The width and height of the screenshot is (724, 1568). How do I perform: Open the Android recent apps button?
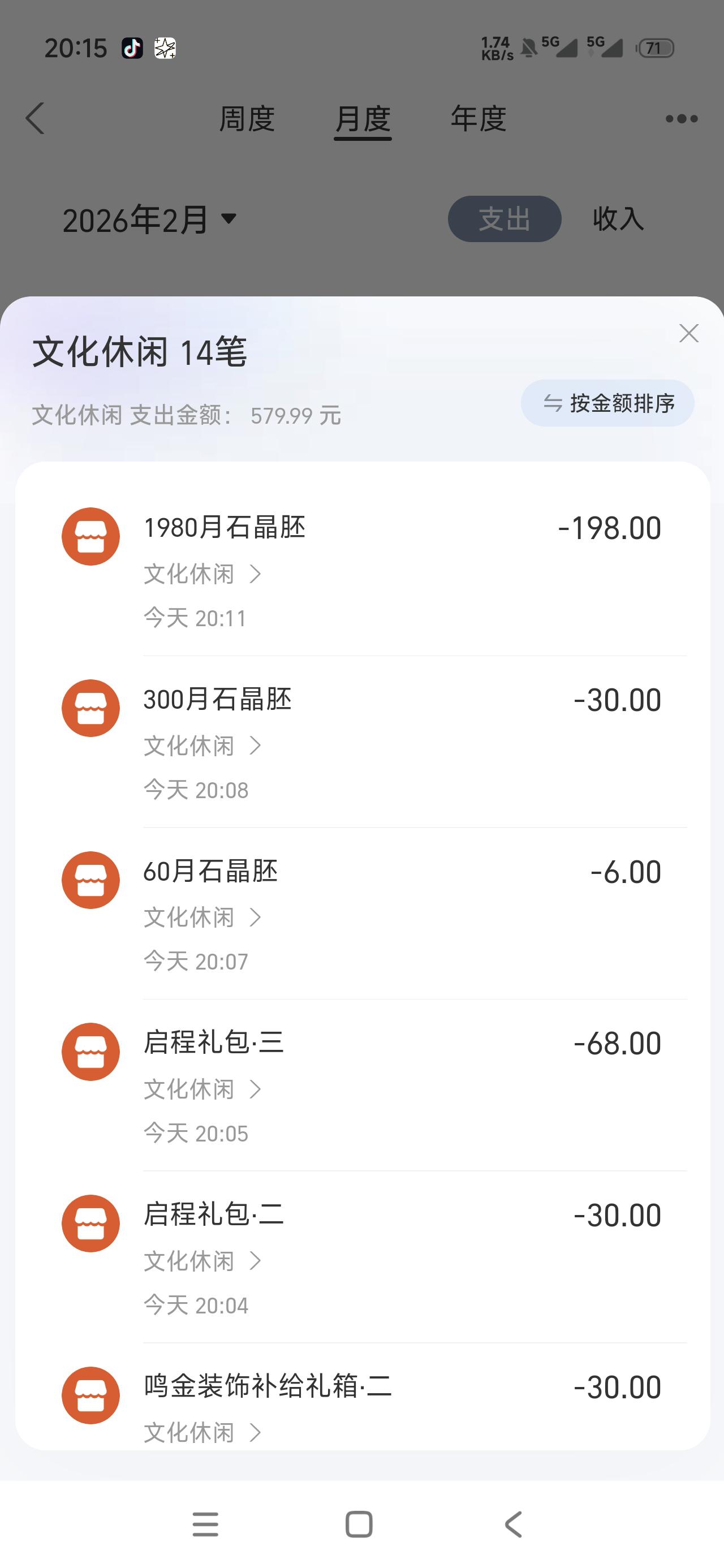[x=205, y=1524]
